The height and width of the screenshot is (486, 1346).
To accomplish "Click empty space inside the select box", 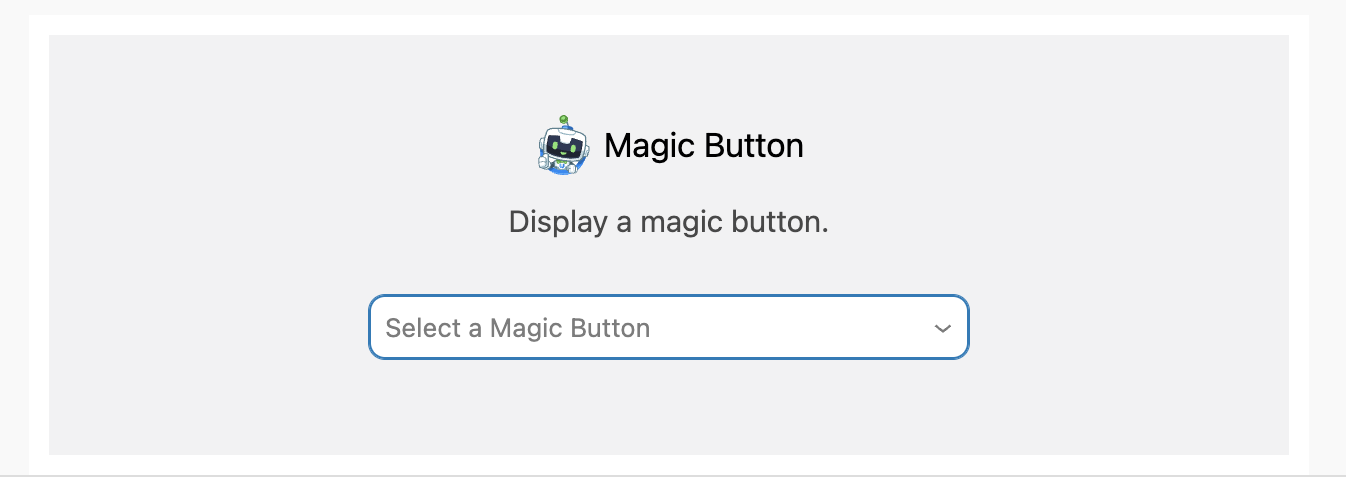I will tap(800, 328).
